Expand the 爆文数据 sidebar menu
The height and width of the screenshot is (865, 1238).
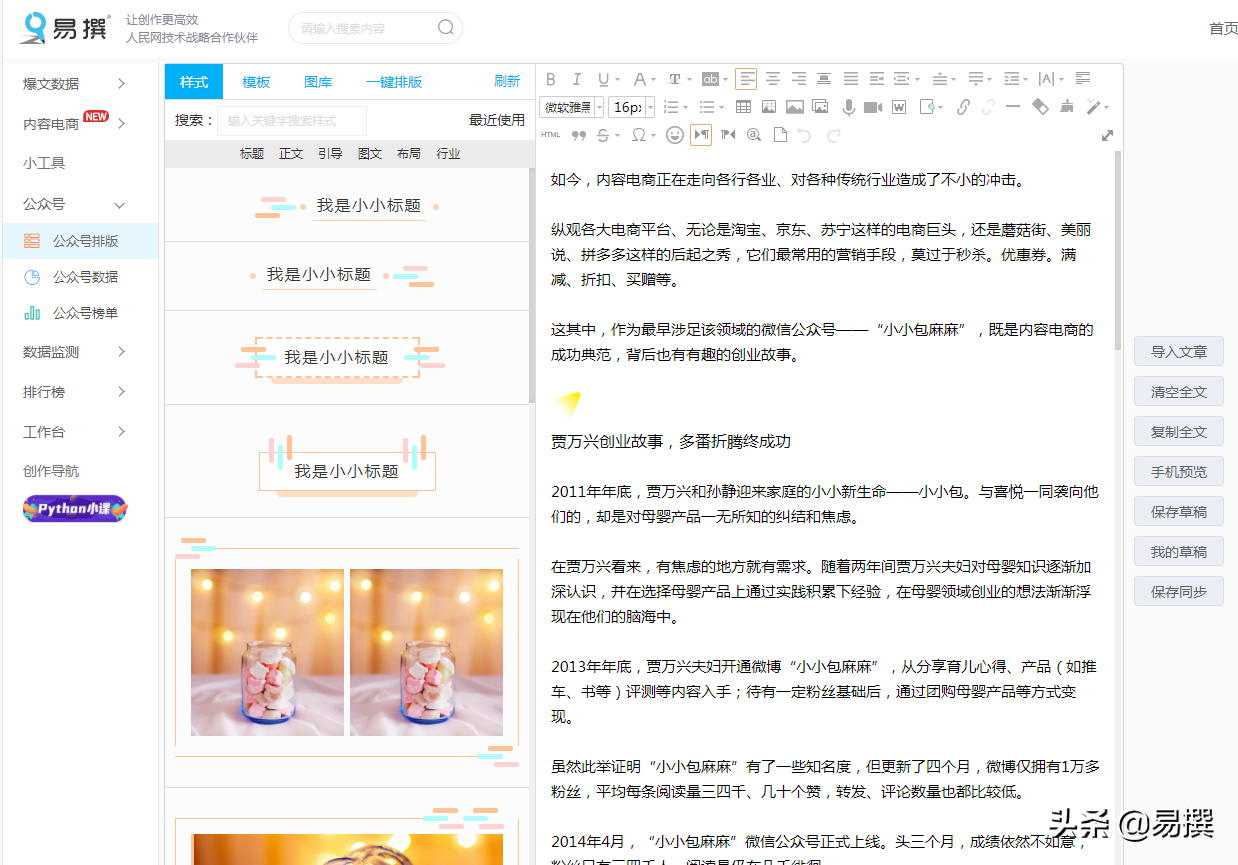[76, 84]
